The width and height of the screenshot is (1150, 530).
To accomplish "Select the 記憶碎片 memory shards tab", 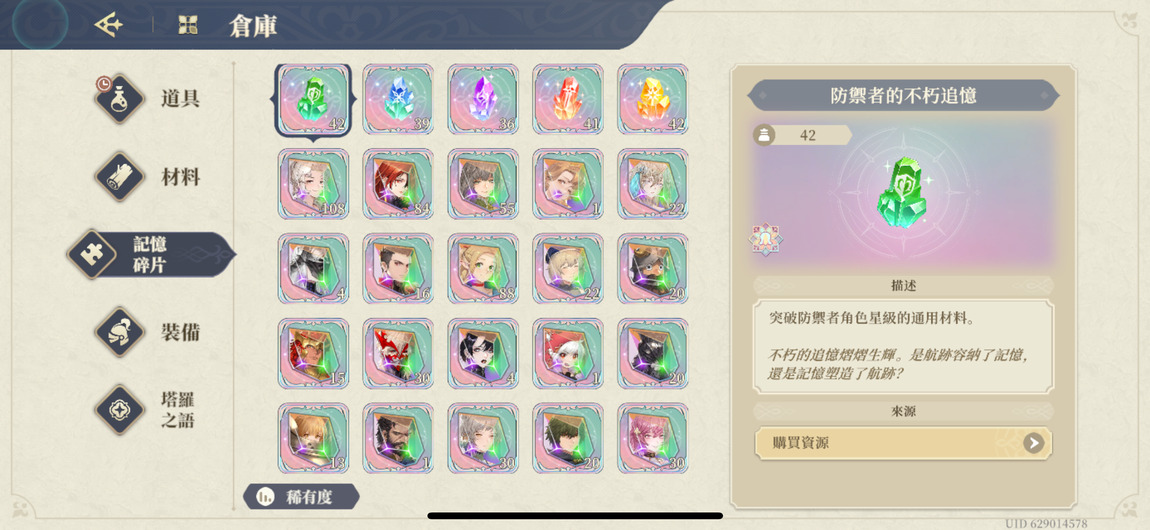I will (150, 254).
